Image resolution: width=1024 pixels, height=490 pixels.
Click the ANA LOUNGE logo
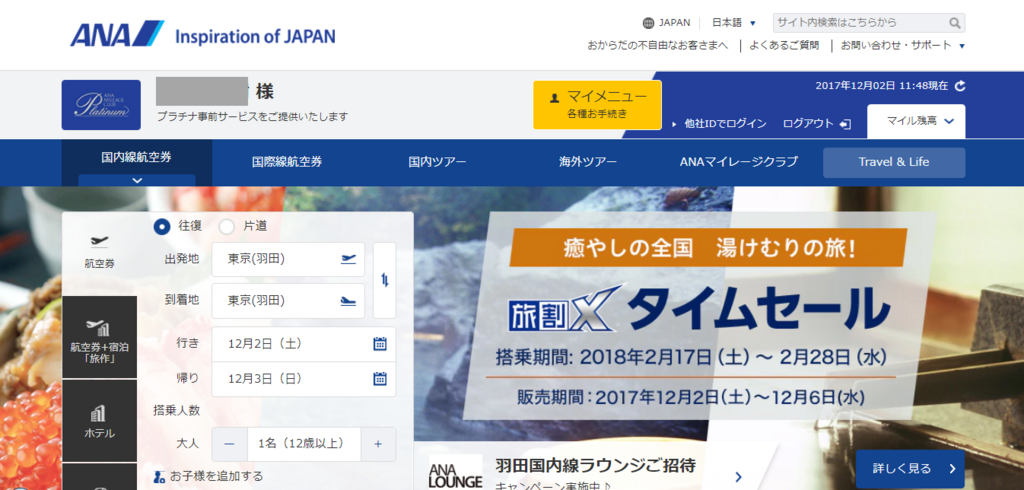(x=455, y=472)
